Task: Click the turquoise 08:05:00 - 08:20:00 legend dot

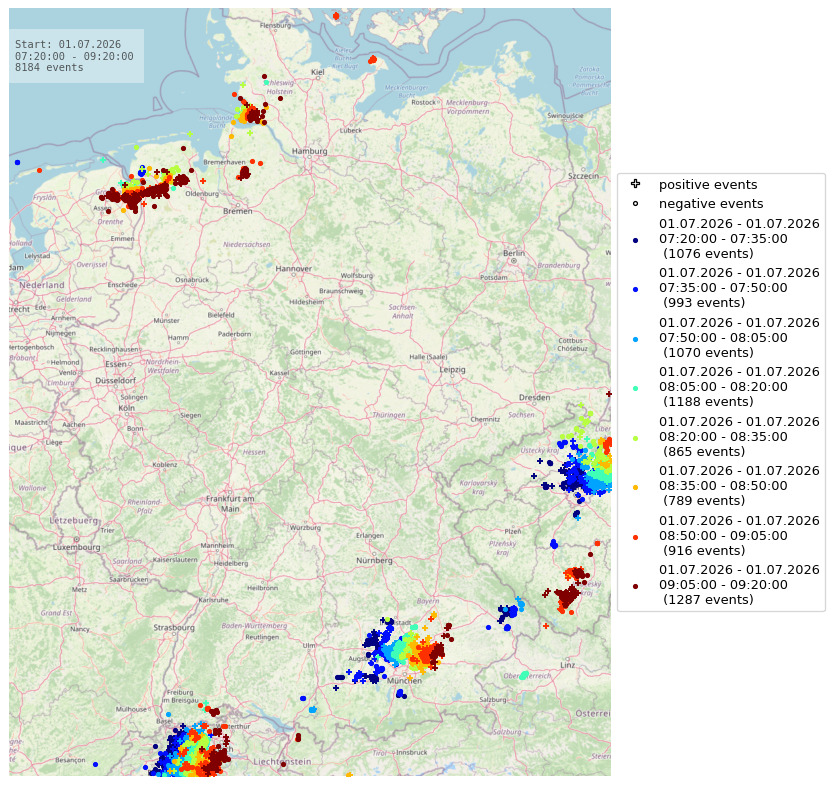Action: coord(635,388)
